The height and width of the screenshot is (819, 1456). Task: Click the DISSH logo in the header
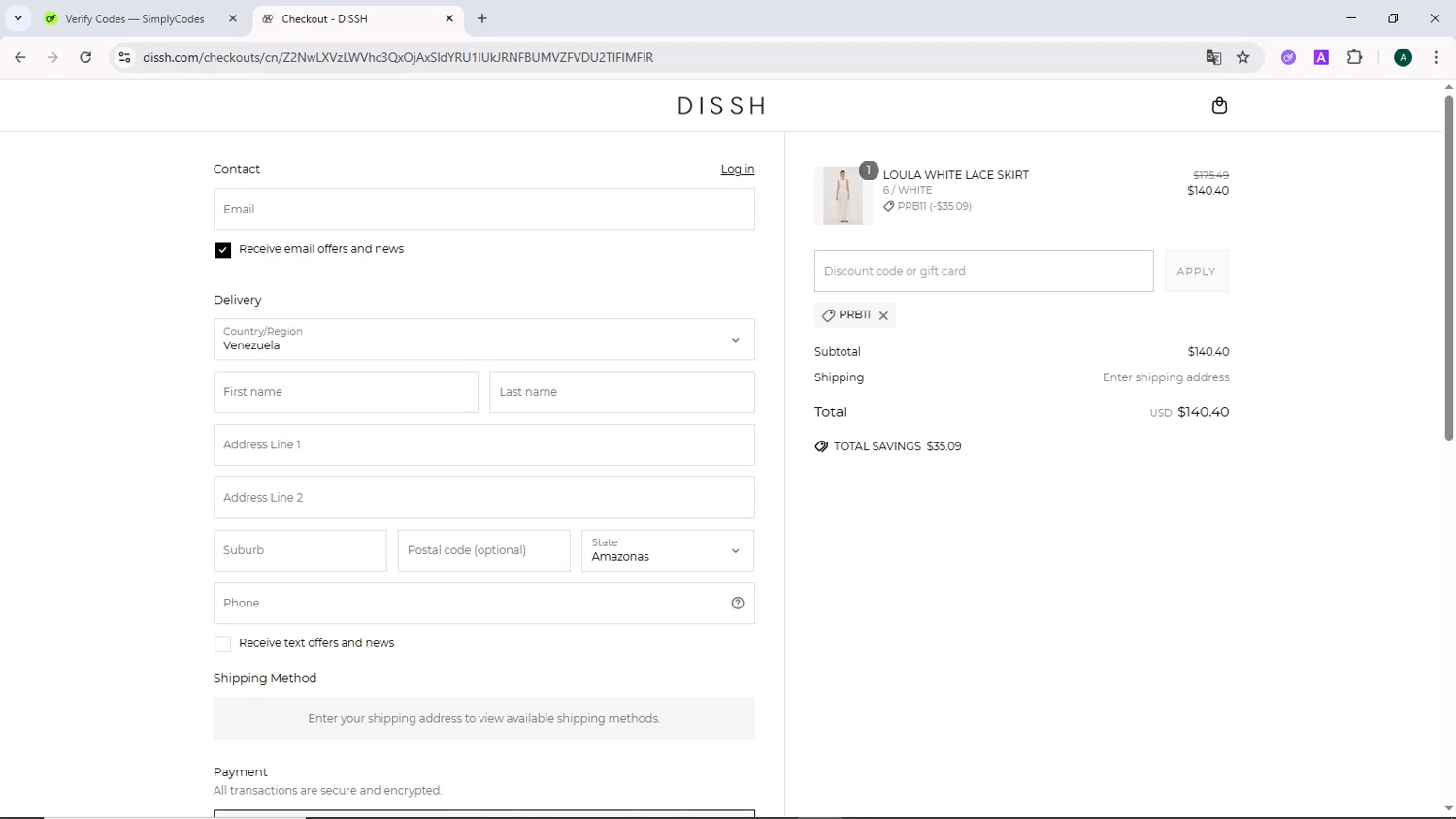[x=721, y=106]
